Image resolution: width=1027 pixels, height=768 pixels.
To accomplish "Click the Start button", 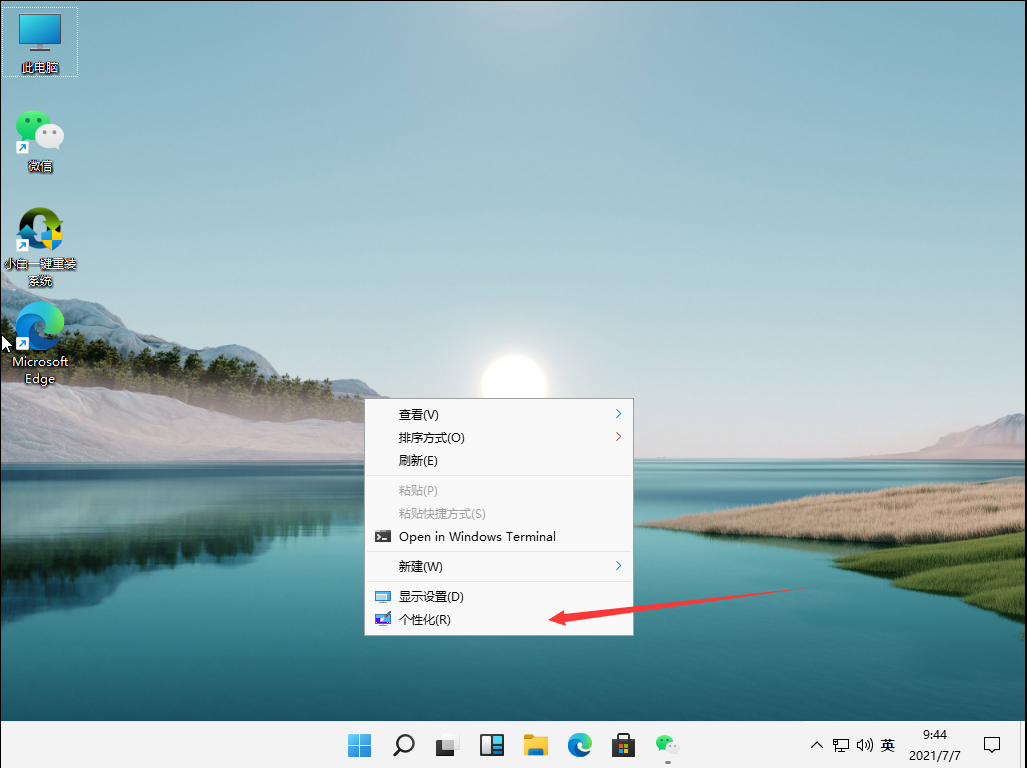I will pyautogui.click(x=359, y=745).
